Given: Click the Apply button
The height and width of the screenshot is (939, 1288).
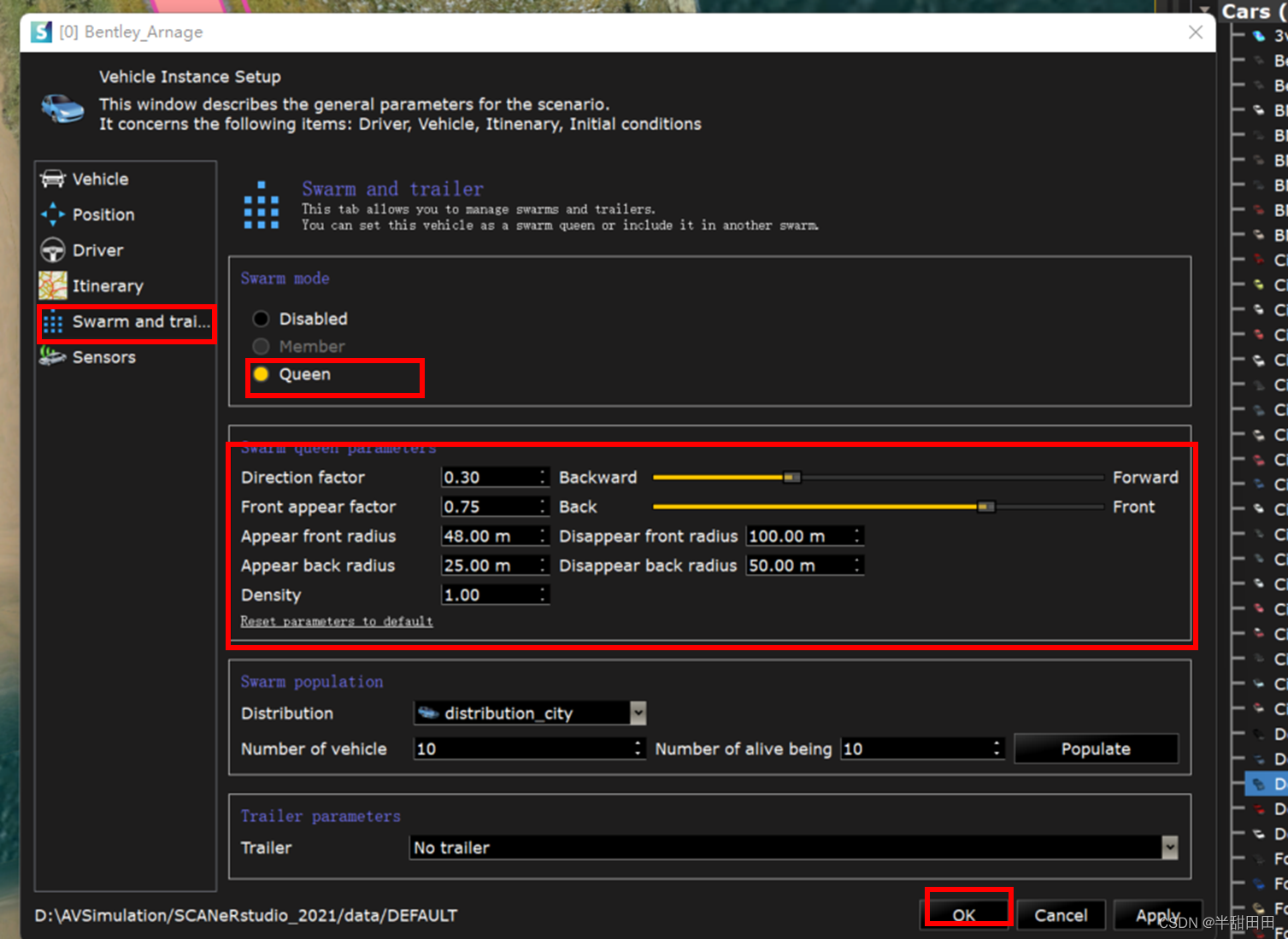Looking at the screenshot, I should point(1158,915).
